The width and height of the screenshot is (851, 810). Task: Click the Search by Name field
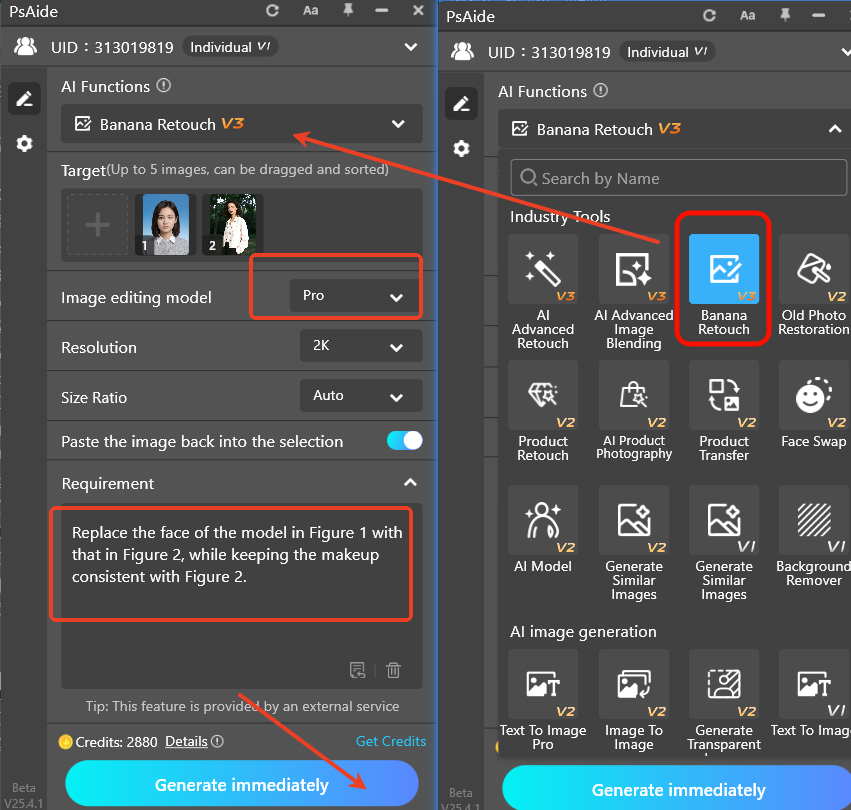pyautogui.click(x=678, y=179)
